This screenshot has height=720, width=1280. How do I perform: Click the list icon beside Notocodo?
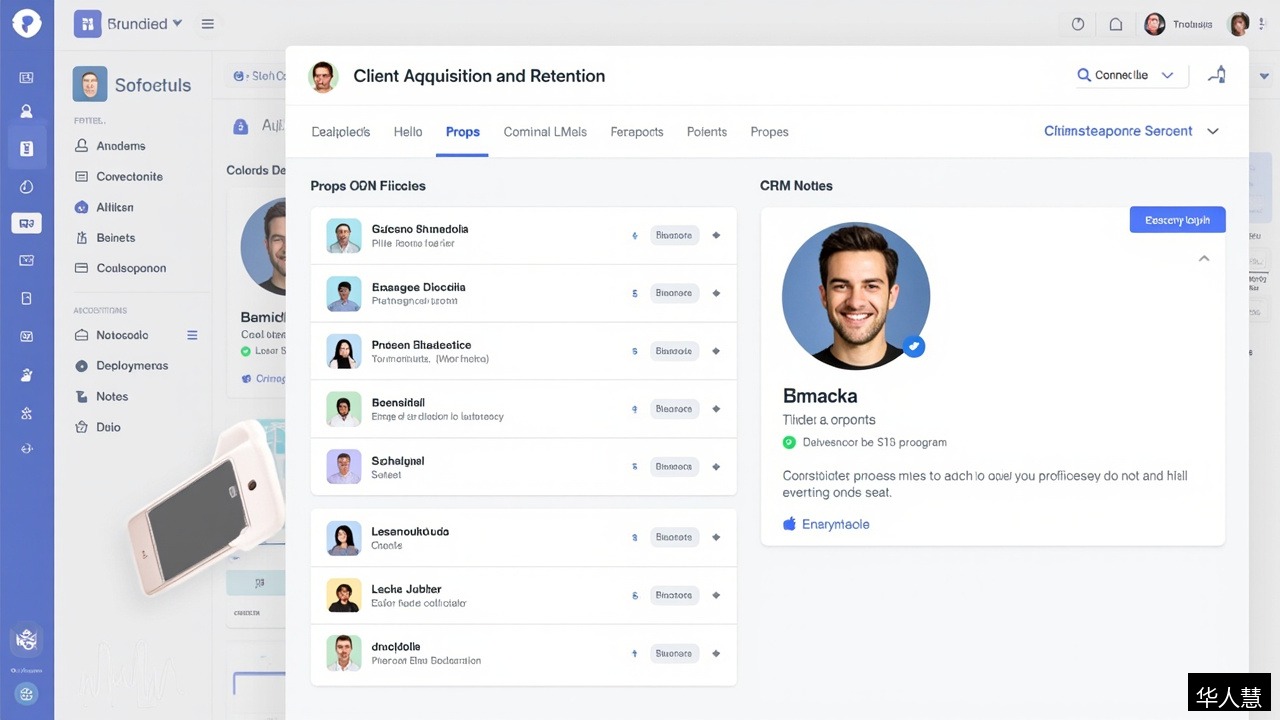(192, 335)
